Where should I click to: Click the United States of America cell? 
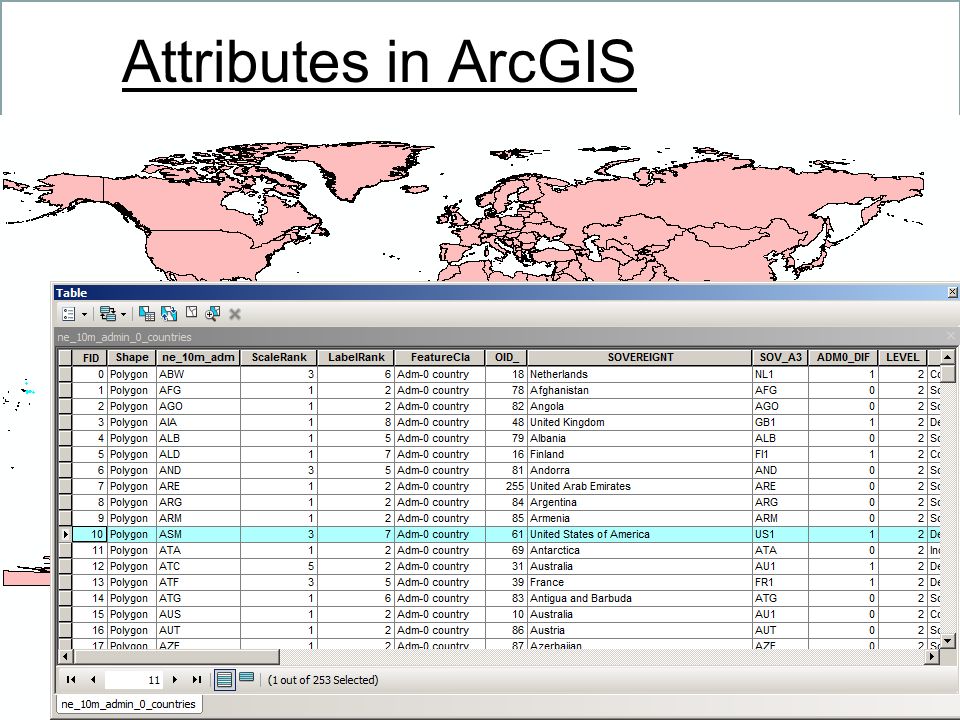point(639,534)
